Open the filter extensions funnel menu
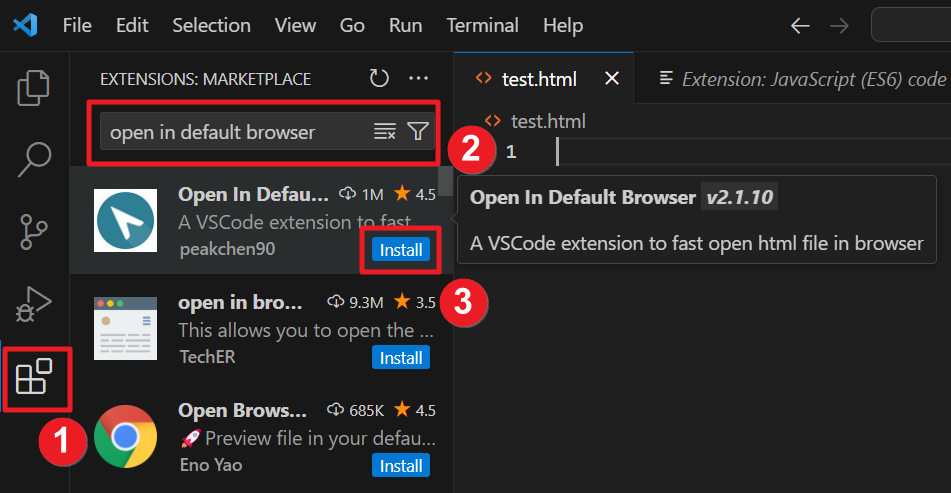The image size is (951, 493). click(x=418, y=131)
